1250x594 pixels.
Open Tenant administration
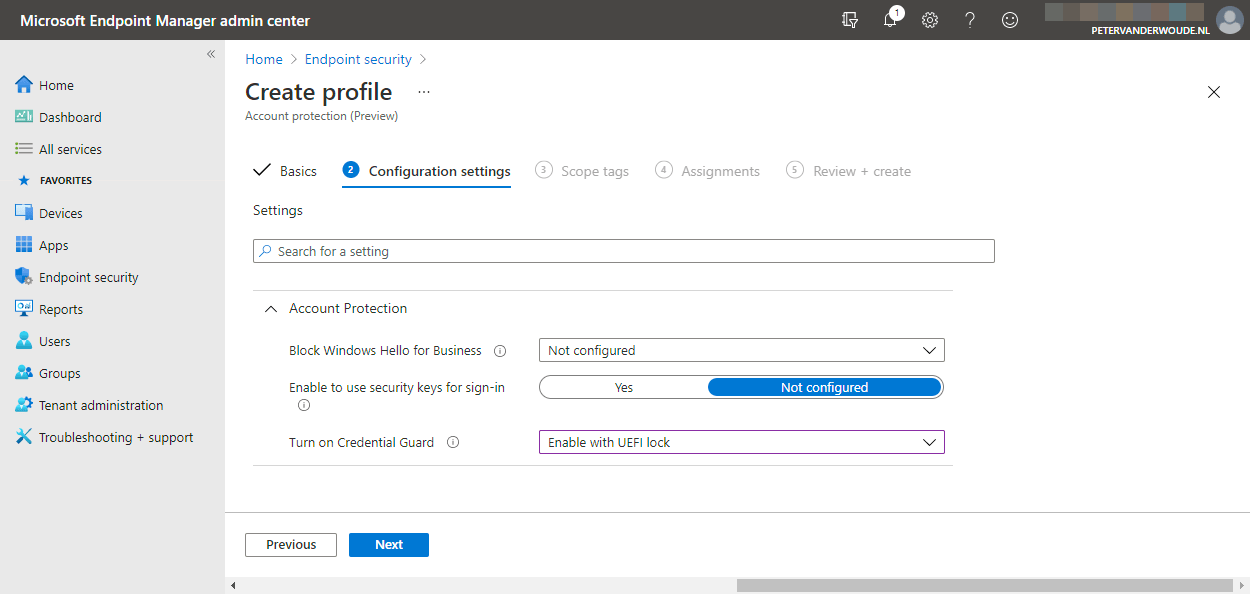click(x=101, y=404)
